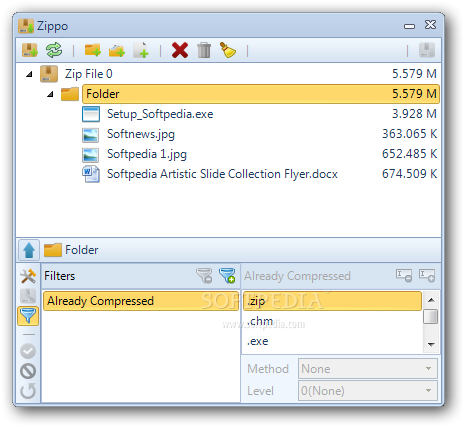Click the extension list scroll up arrow
Screen dimensions: 465x427
[x=431, y=300]
